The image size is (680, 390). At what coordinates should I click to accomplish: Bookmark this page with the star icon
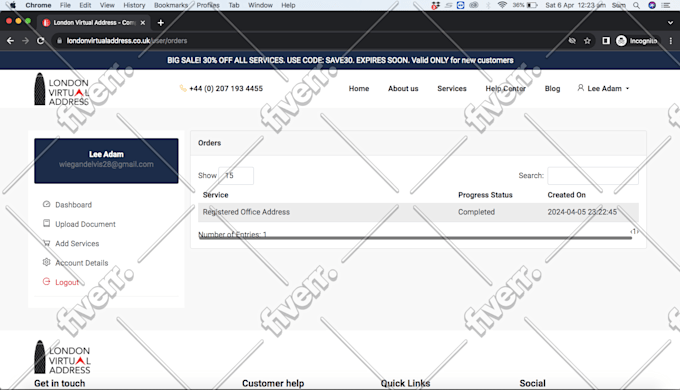coord(587,41)
